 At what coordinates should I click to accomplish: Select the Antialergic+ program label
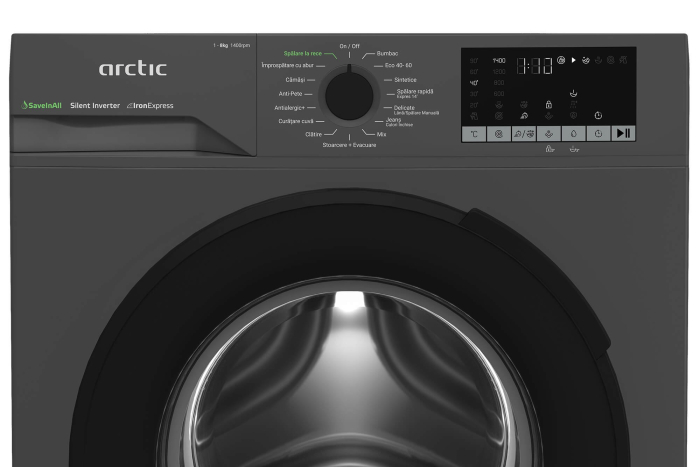(289, 108)
